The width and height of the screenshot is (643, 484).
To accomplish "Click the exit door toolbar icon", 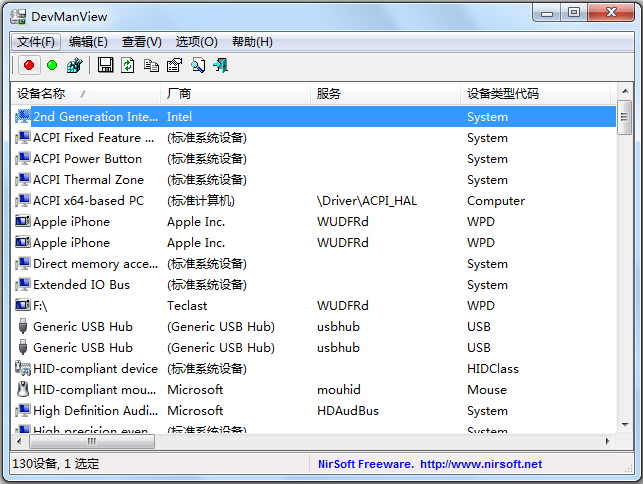I will click(x=220, y=66).
